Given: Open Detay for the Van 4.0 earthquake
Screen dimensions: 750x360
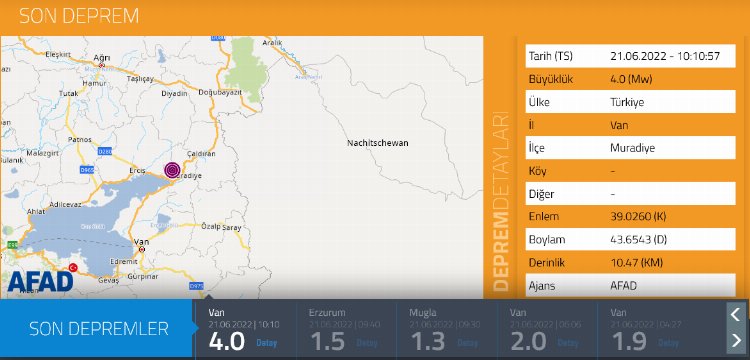Looking at the screenshot, I should (266, 343).
